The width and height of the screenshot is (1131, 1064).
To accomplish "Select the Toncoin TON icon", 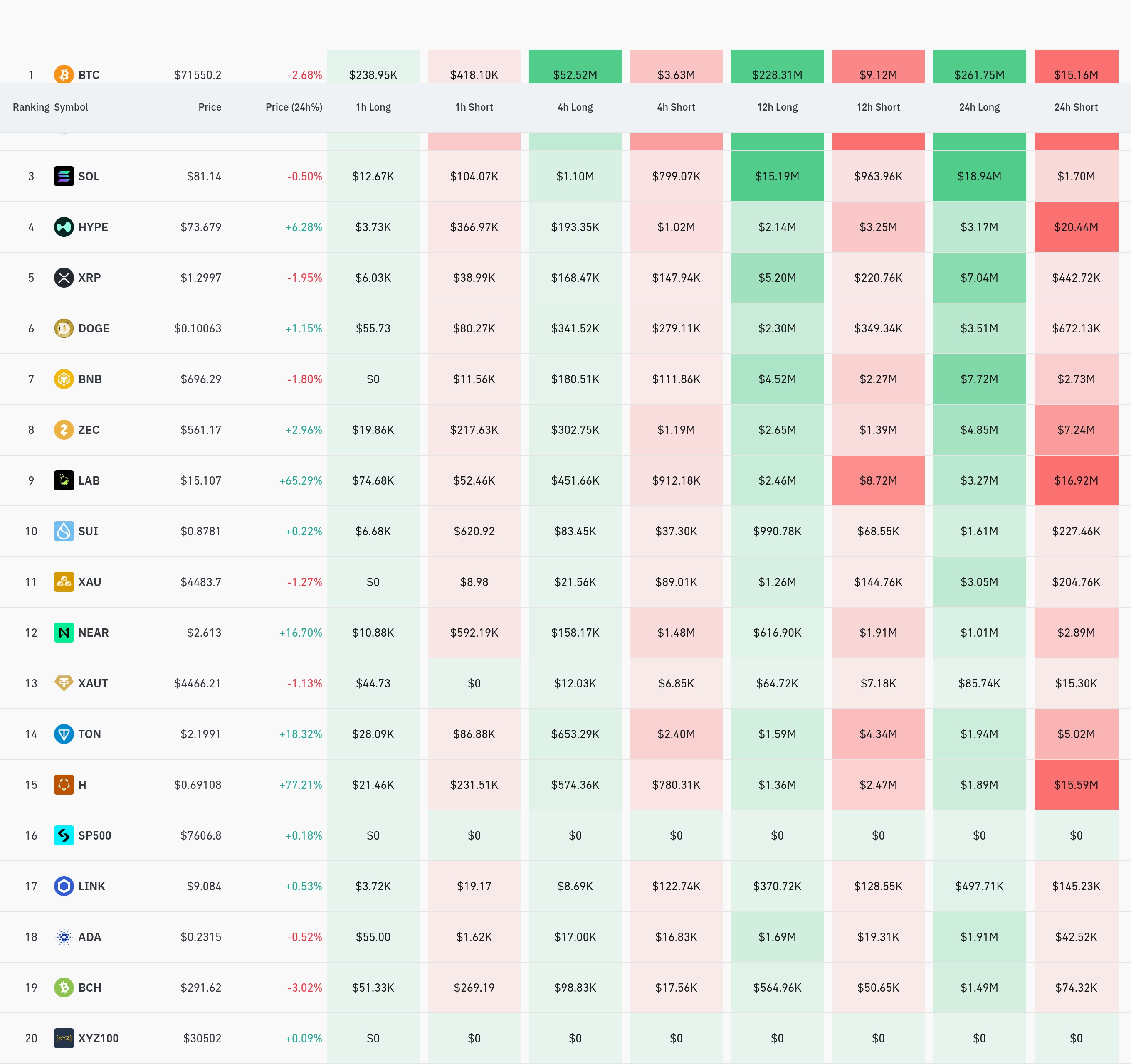I will click(x=64, y=734).
